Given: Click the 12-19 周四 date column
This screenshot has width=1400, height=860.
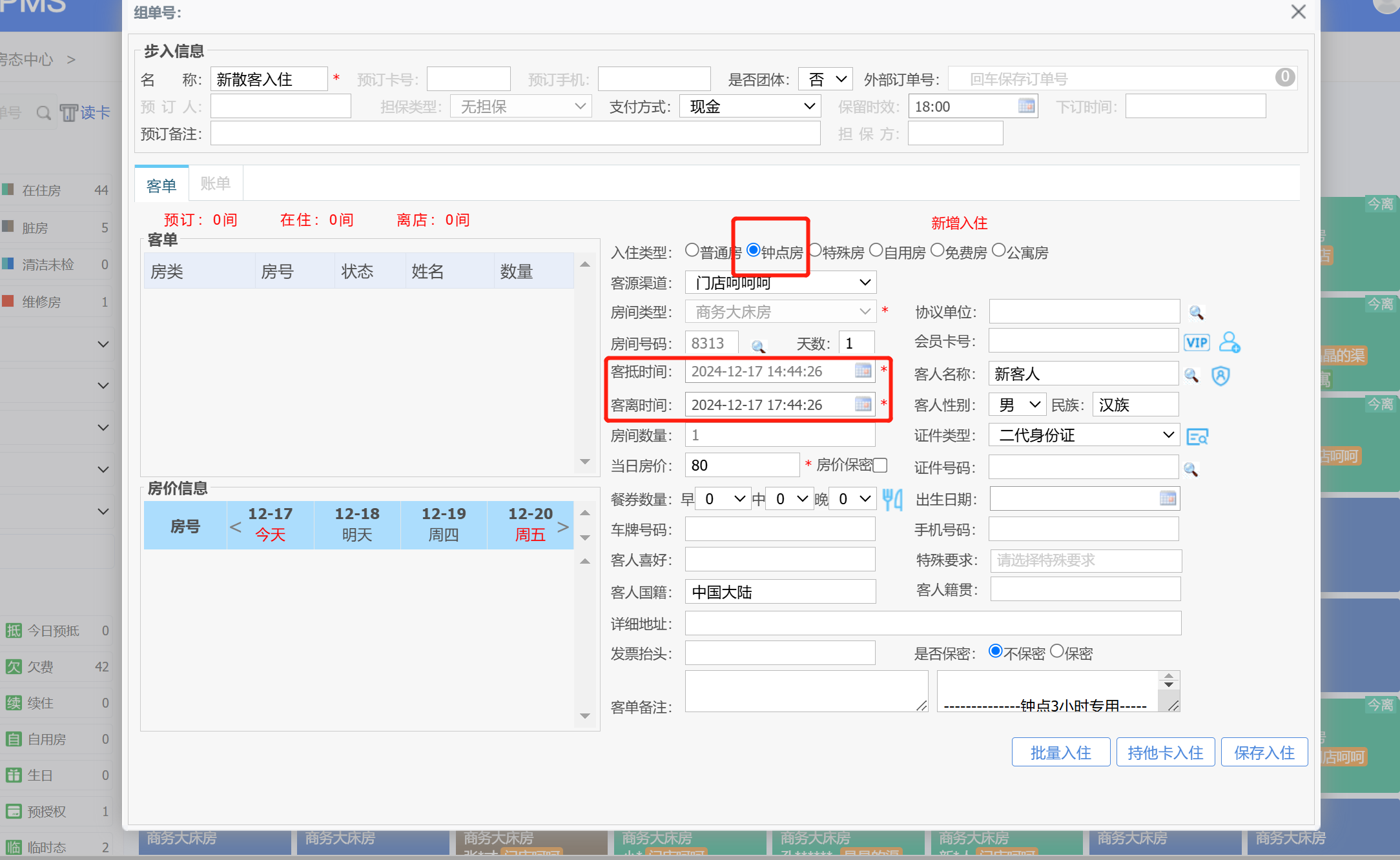Looking at the screenshot, I should (x=444, y=525).
